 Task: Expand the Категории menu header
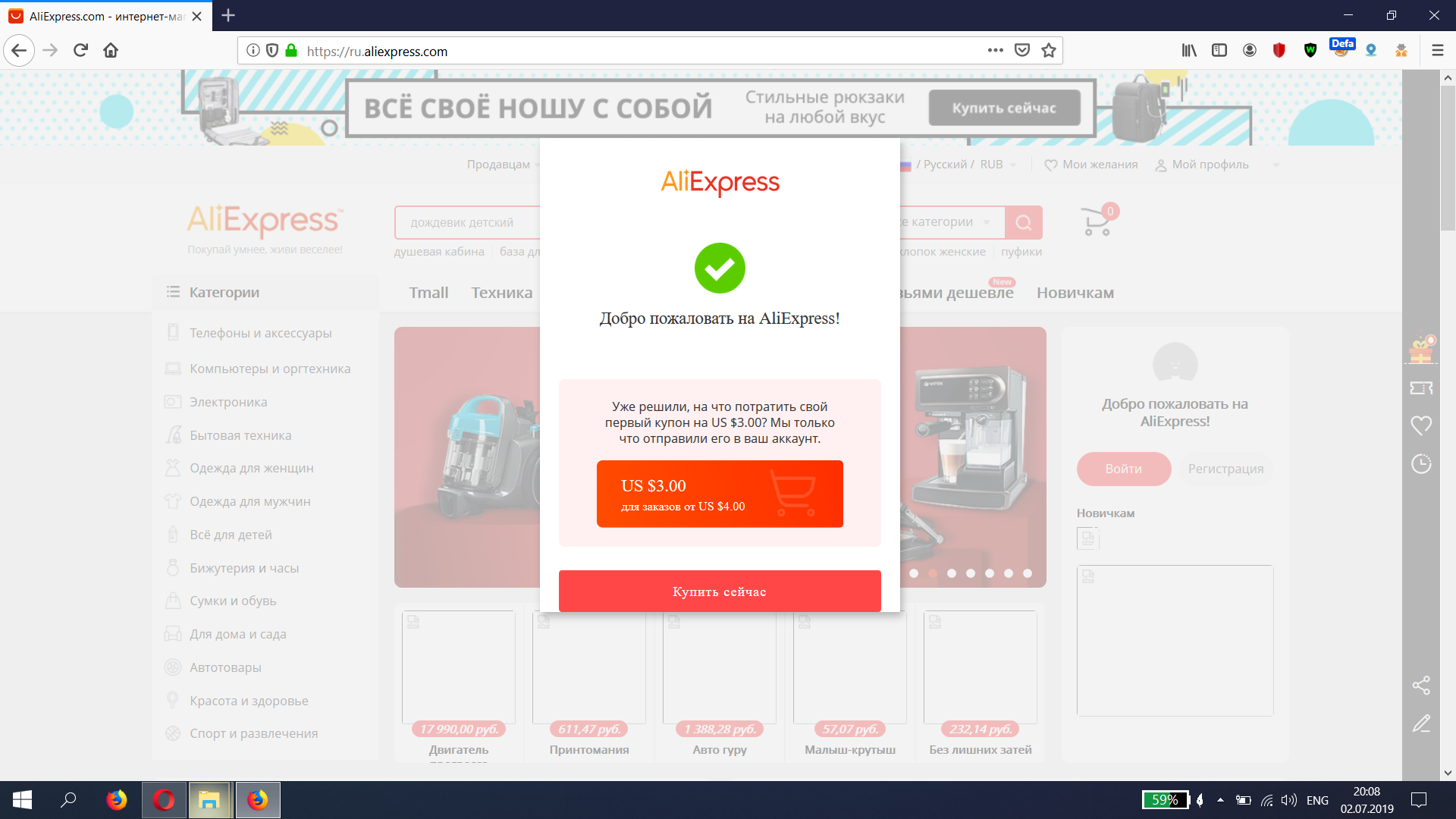tap(265, 292)
